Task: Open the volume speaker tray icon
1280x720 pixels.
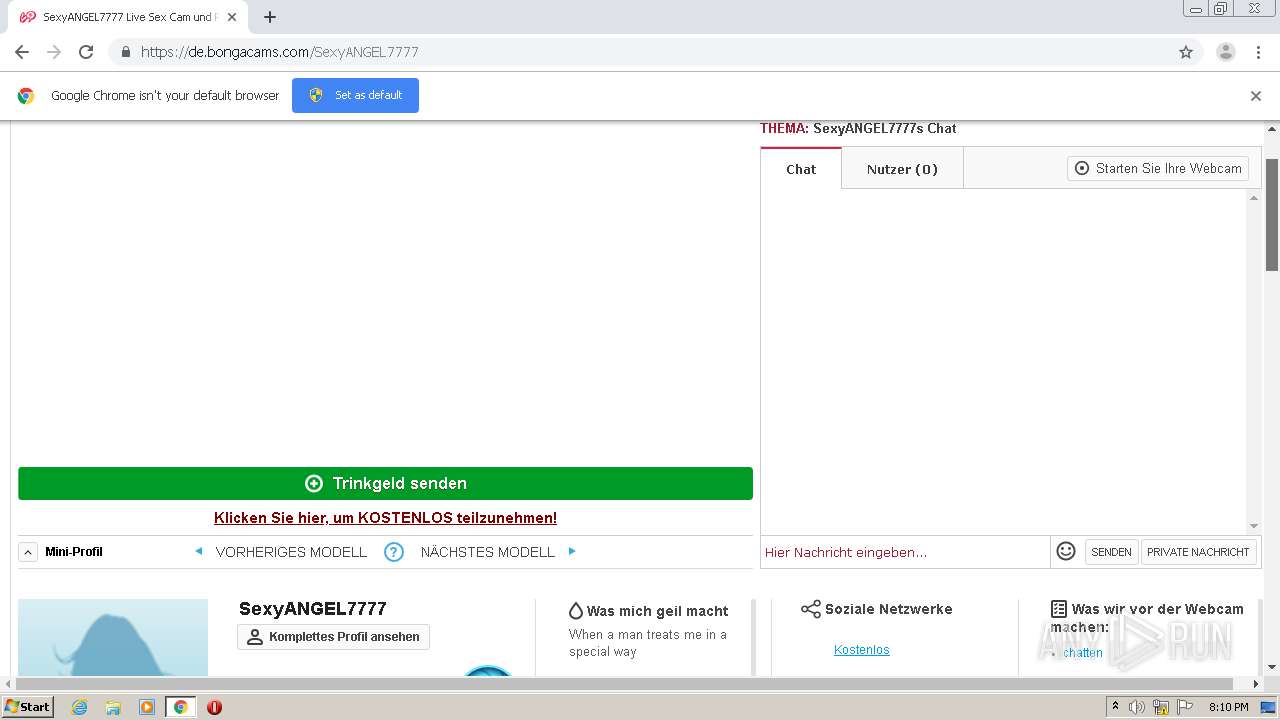Action: click(x=1137, y=707)
